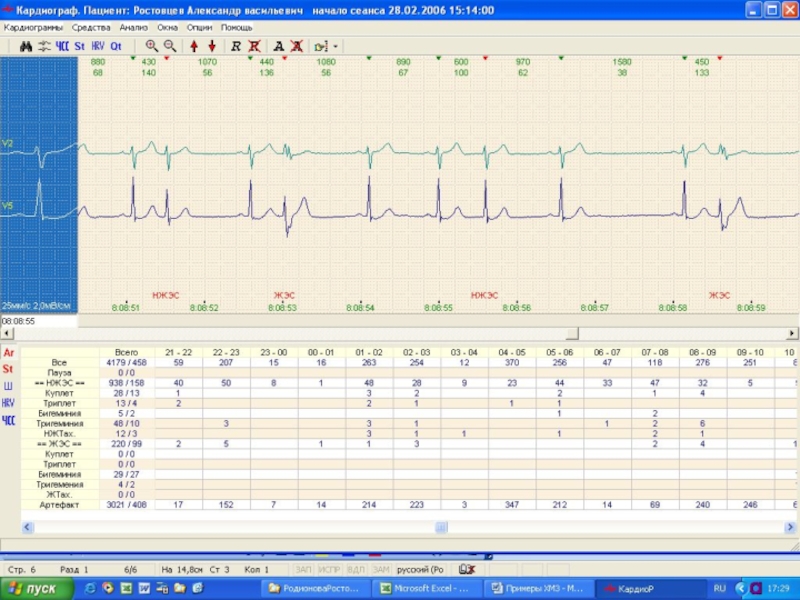
Task: Select the Ar side panel icon
Action: click(9, 353)
